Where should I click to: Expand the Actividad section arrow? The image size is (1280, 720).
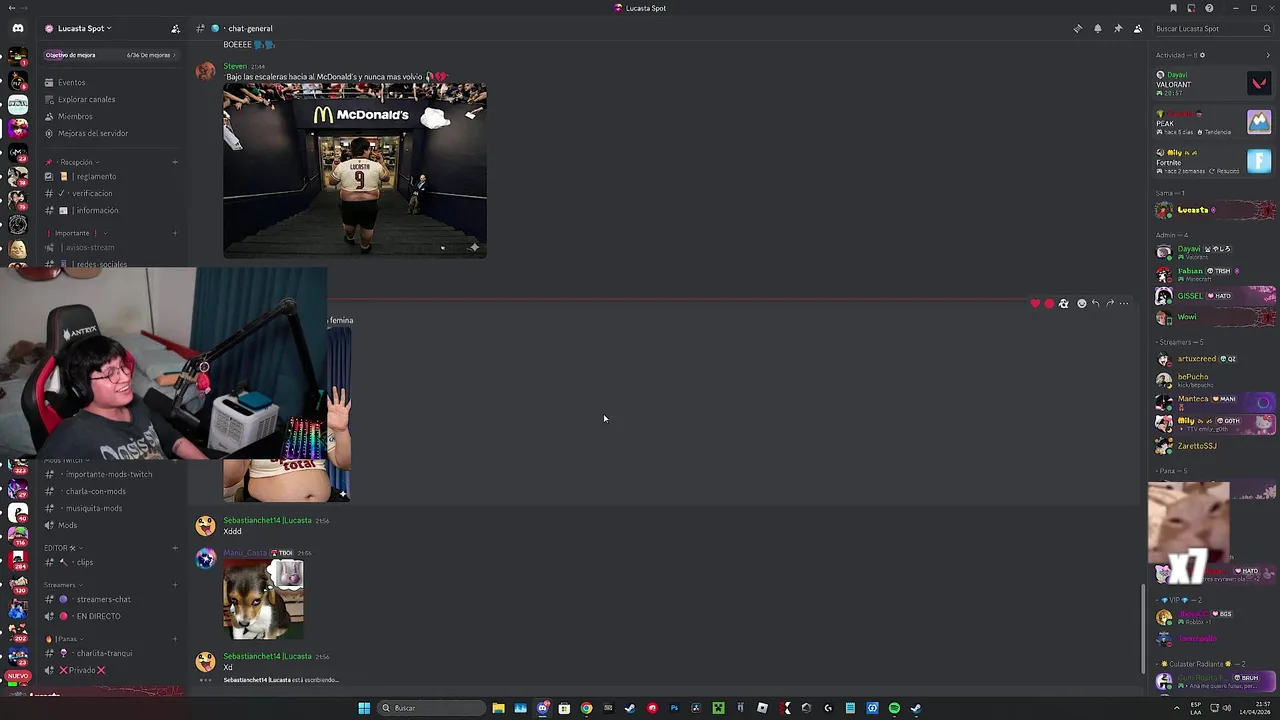click(1268, 55)
